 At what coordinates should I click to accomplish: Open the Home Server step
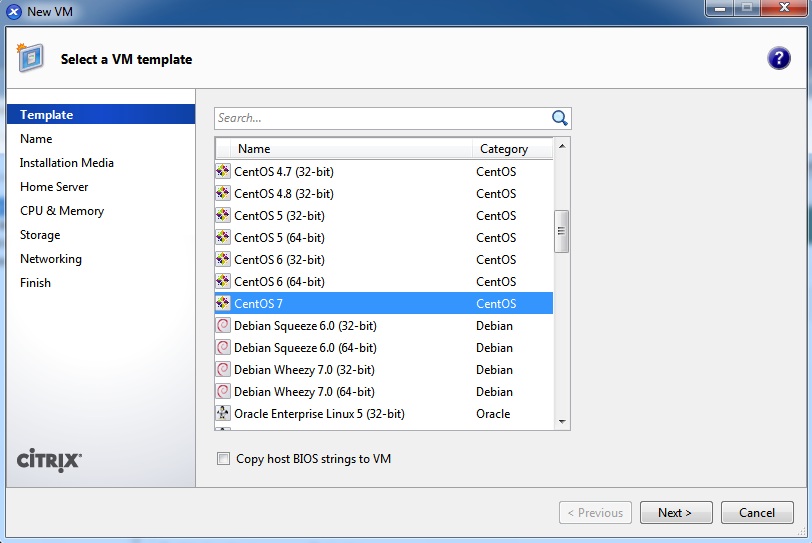(54, 186)
